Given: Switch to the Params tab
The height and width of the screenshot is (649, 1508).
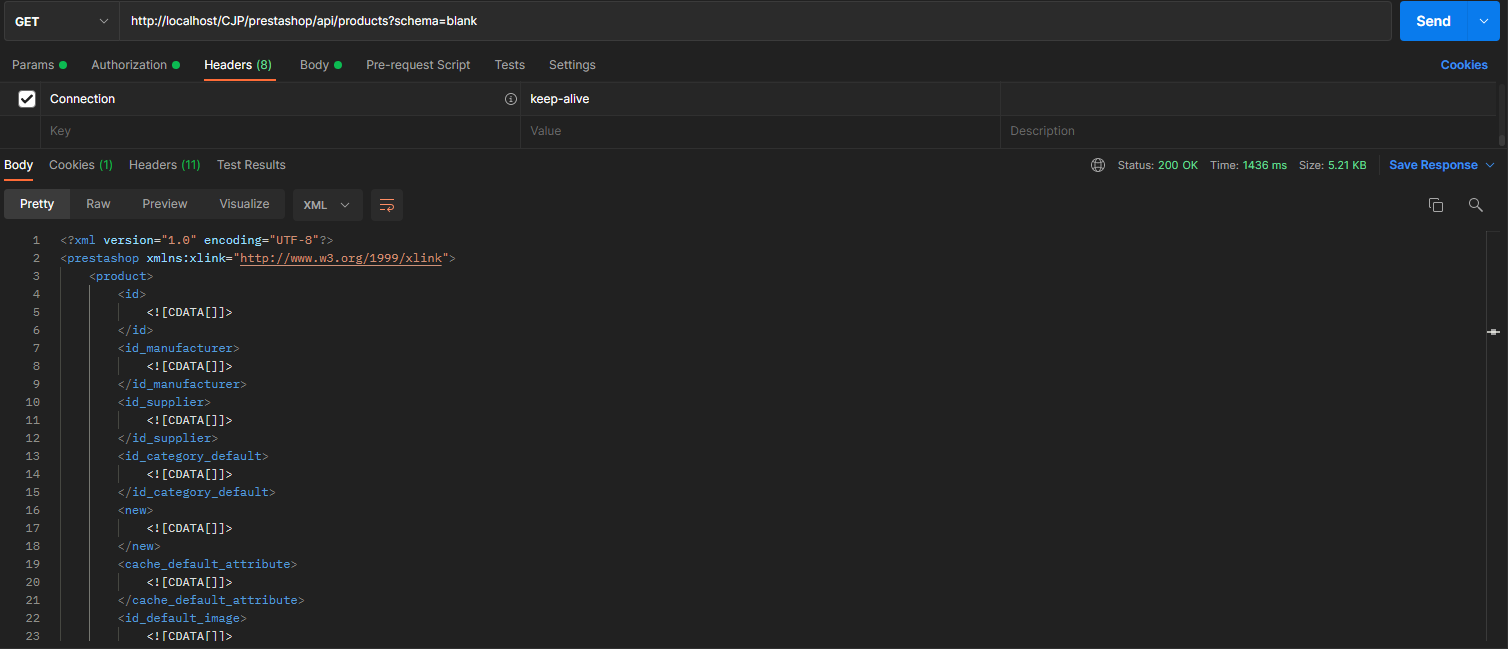Looking at the screenshot, I should point(40,65).
